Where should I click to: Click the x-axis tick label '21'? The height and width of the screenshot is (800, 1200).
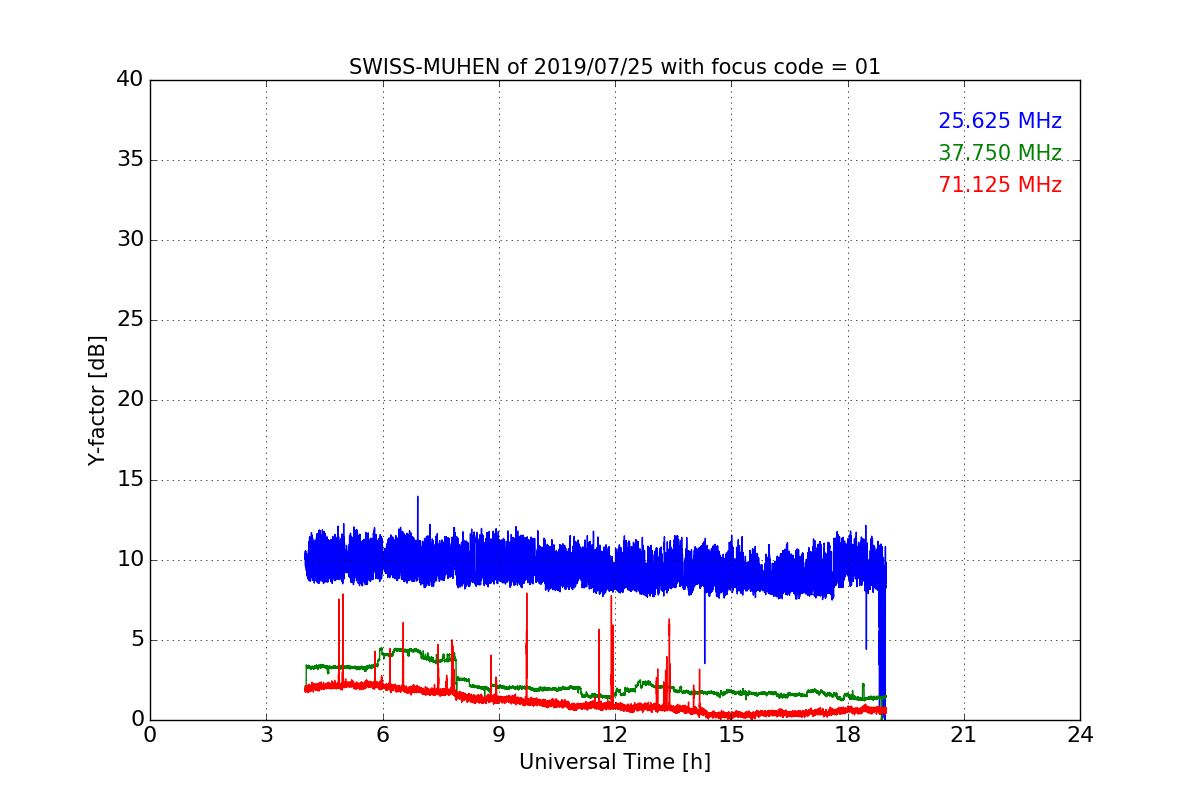click(964, 735)
